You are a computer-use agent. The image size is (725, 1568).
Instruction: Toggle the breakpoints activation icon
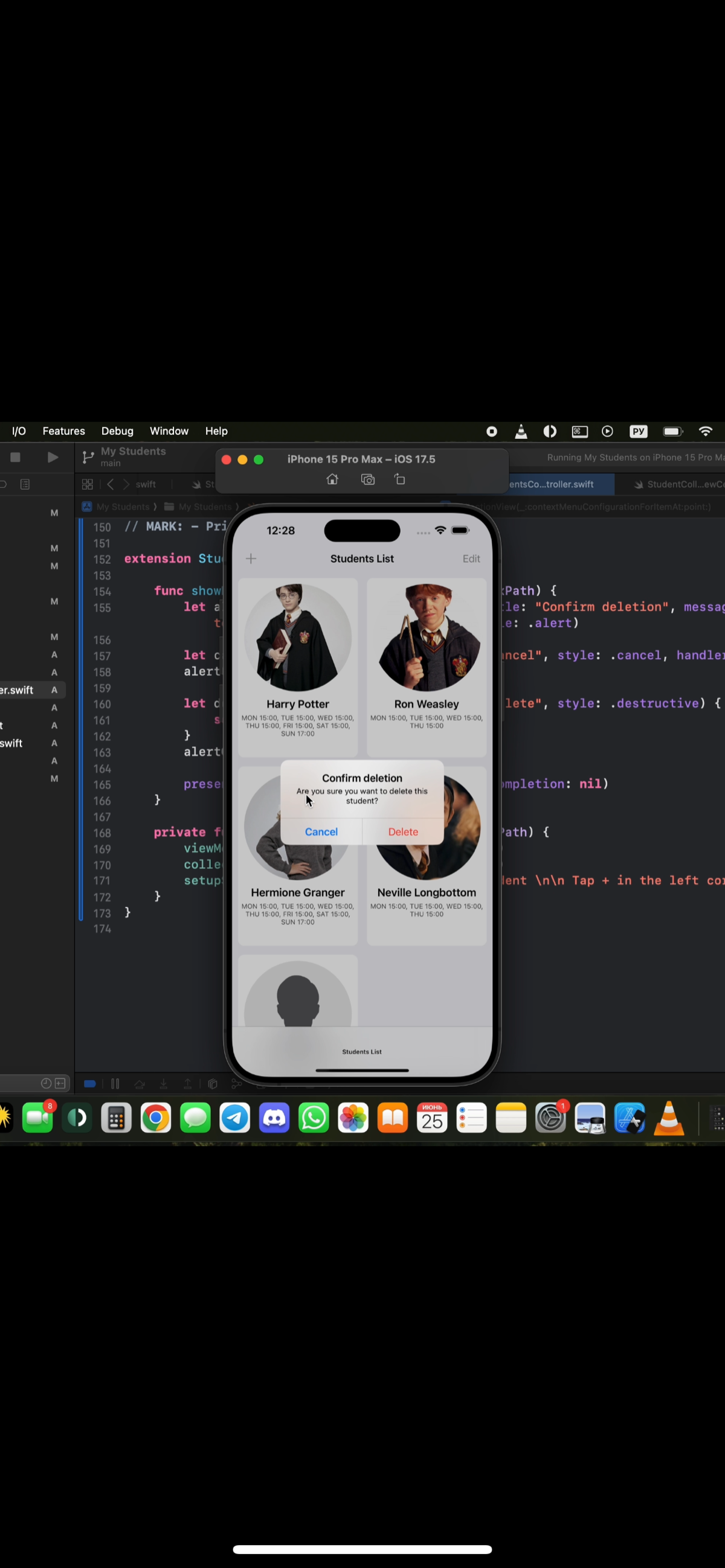(89, 1084)
